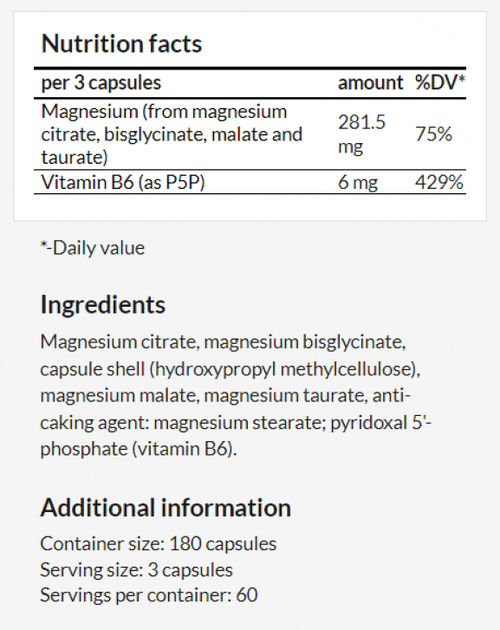Screen dimensions: 500x630
Task: Click the '*-Daily value' footnote
Action: tap(92, 248)
